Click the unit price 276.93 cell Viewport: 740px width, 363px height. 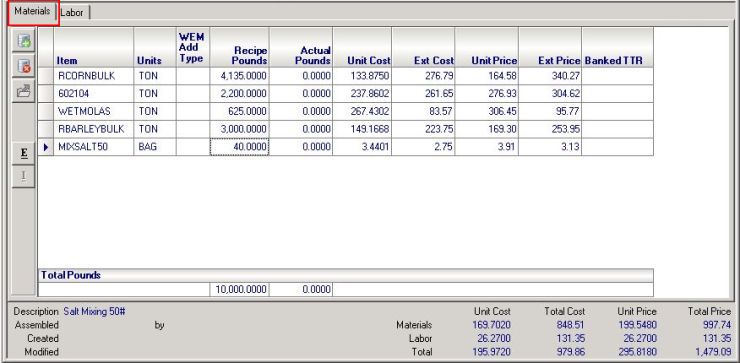click(x=487, y=94)
